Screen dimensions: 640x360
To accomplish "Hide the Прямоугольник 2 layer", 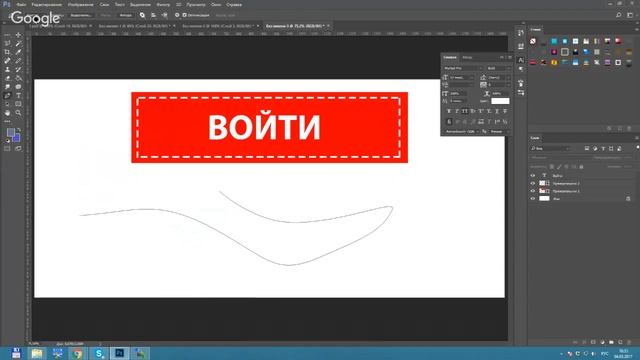I will click(533, 183).
